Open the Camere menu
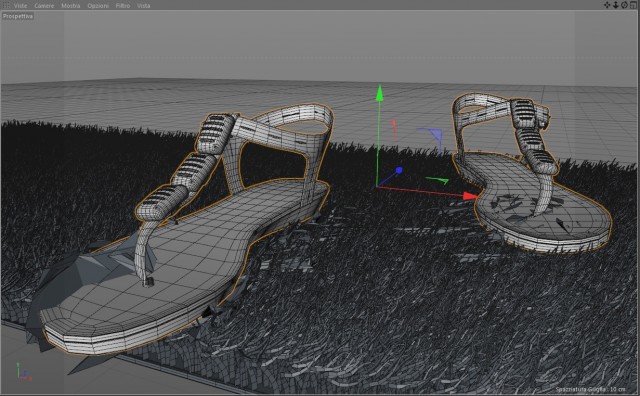640x396 pixels. [x=44, y=6]
